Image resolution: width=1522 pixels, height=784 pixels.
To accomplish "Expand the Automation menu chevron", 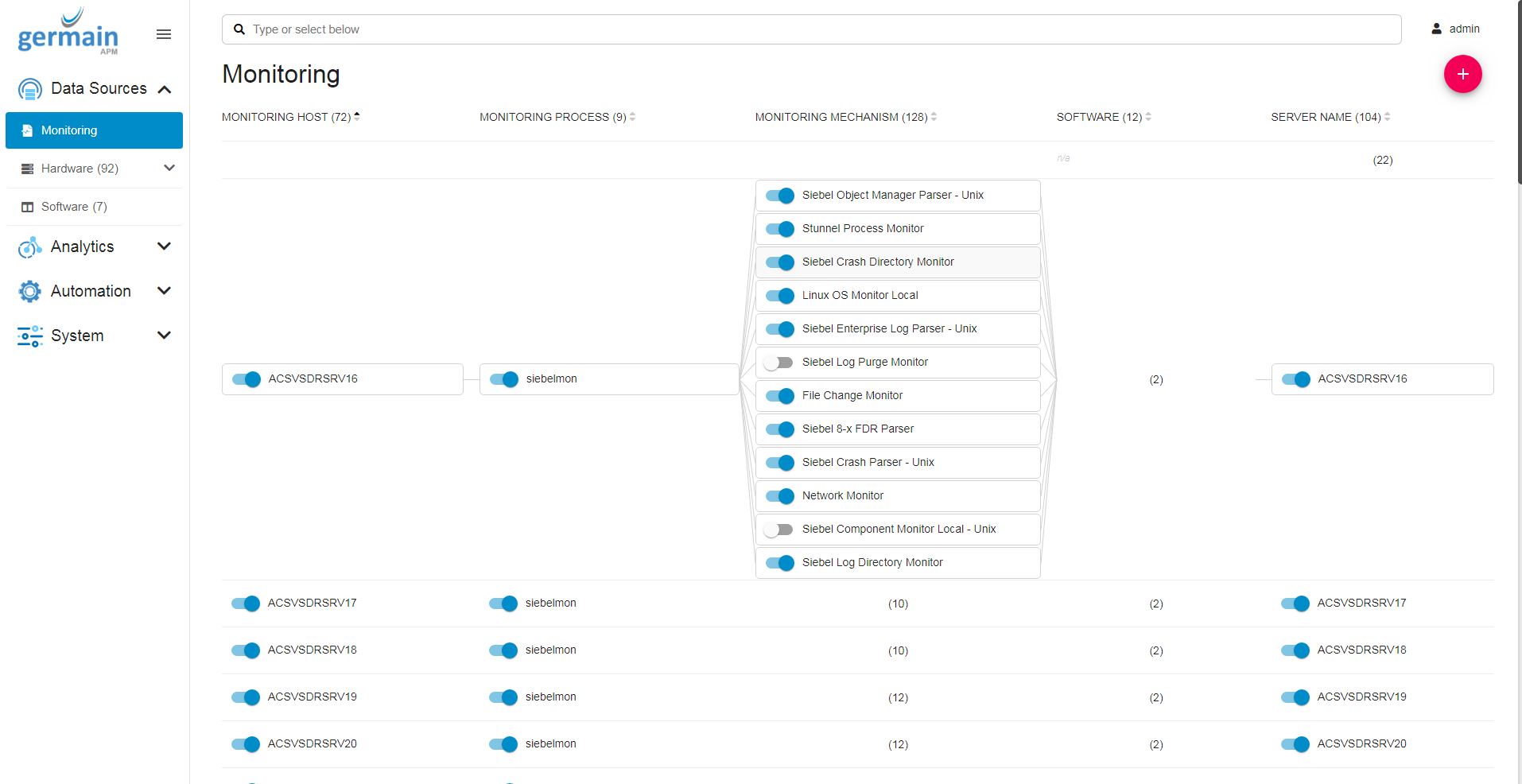I will pyautogui.click(x=165, y=291).
